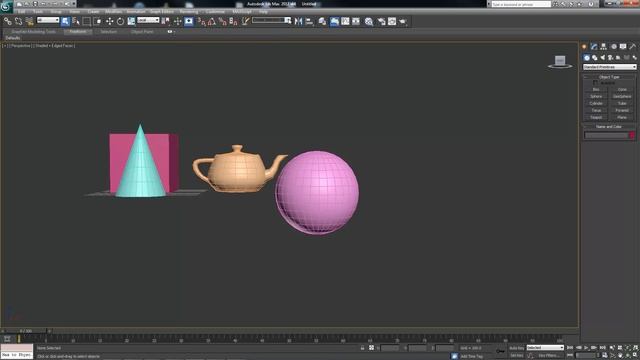This screenshot has height=360, width=640.
Task: Open the Layer Manager icon
Action: pyautogui.click(x=322, y=21)
